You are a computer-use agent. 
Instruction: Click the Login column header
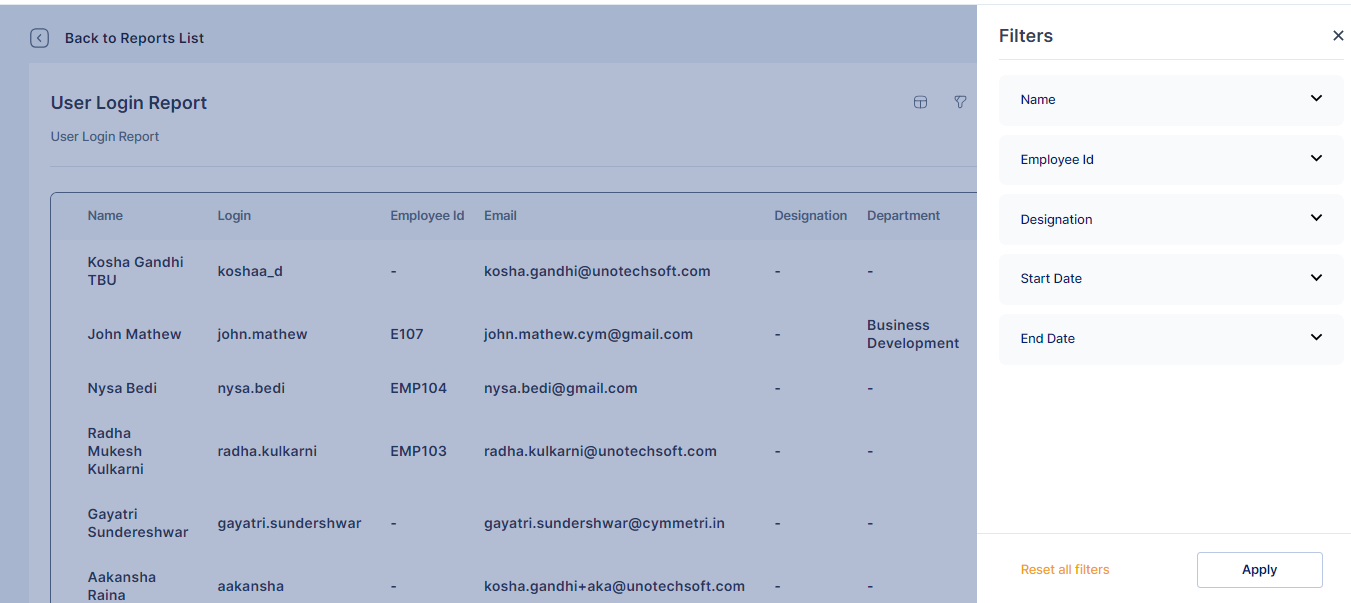(234, 216)
